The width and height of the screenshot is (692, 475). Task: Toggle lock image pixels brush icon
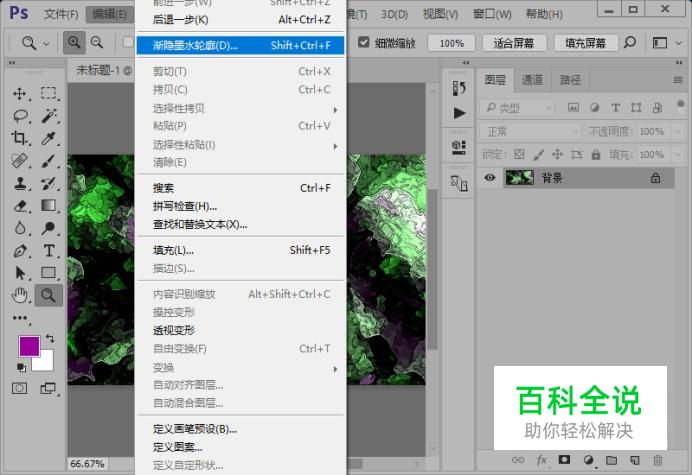point(538,154)
